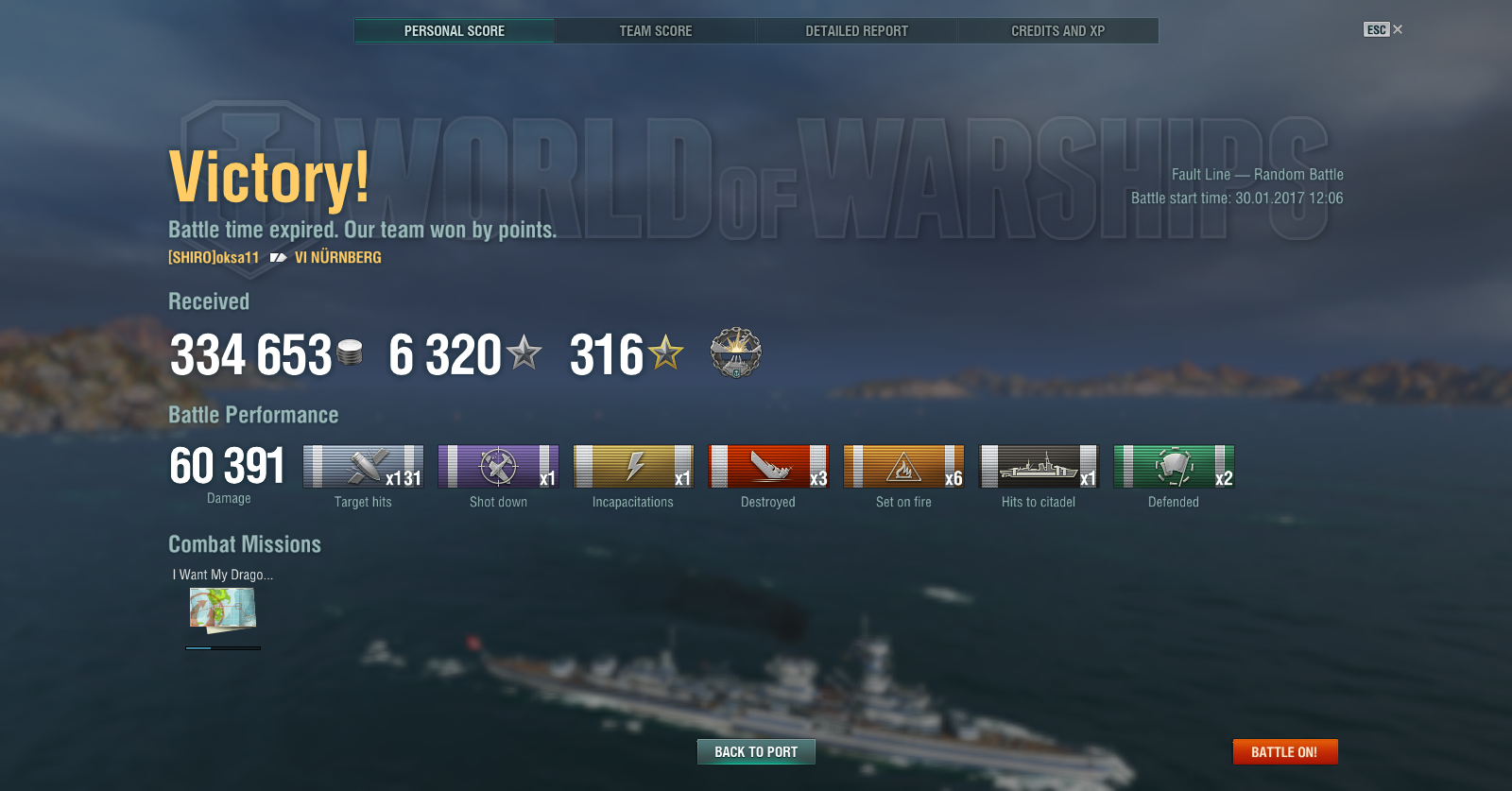Click the Target hits ribbon icon
The width and height of the screenshot is (1512, 791).
pos(363,467)
